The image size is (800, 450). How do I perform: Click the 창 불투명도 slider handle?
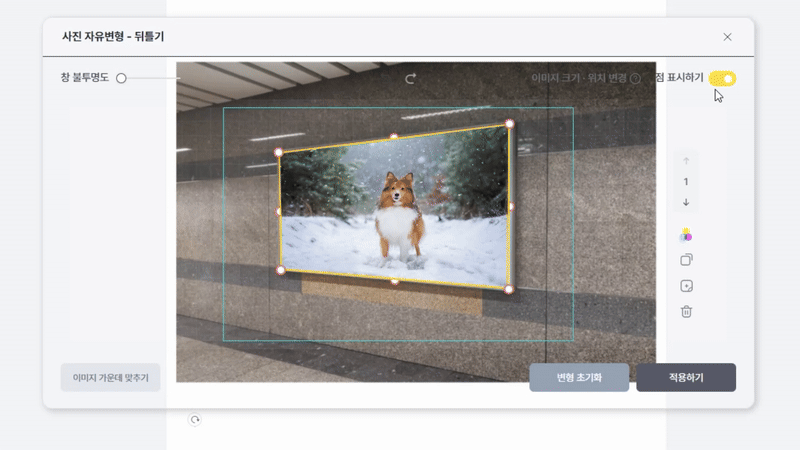coord(121,78)
